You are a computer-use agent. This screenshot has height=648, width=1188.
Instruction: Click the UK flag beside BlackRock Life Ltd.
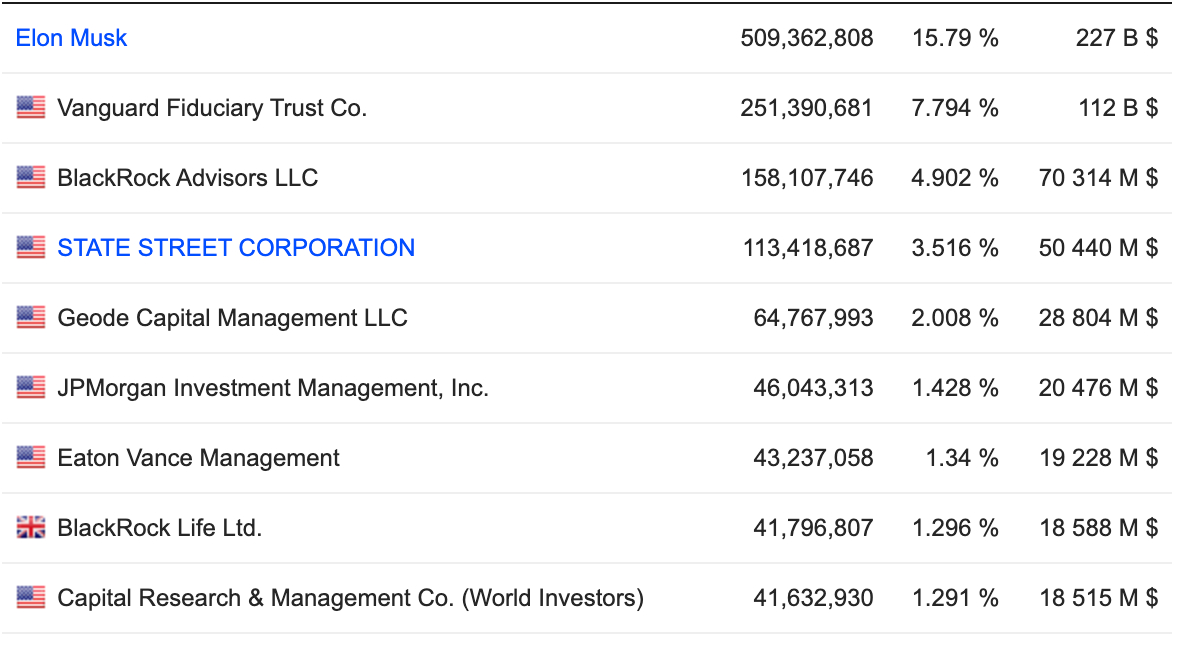pyautogui.click(x=31, y=528)
